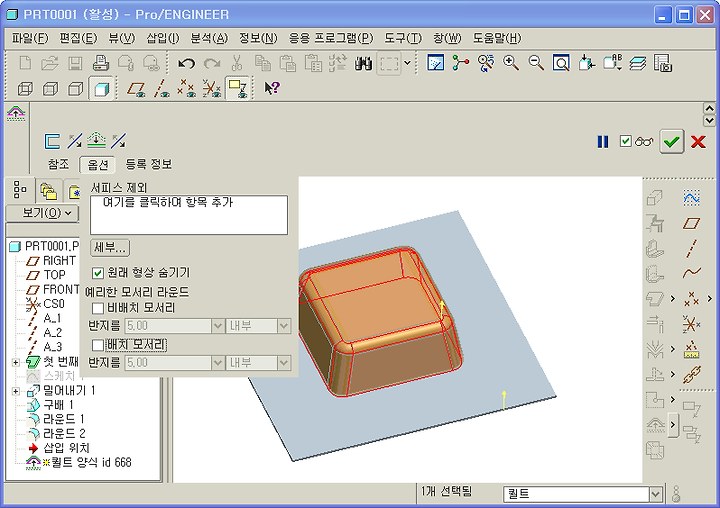Click the red X cancel icon
Screen dimensions: 720x508
tap(698, 141)
